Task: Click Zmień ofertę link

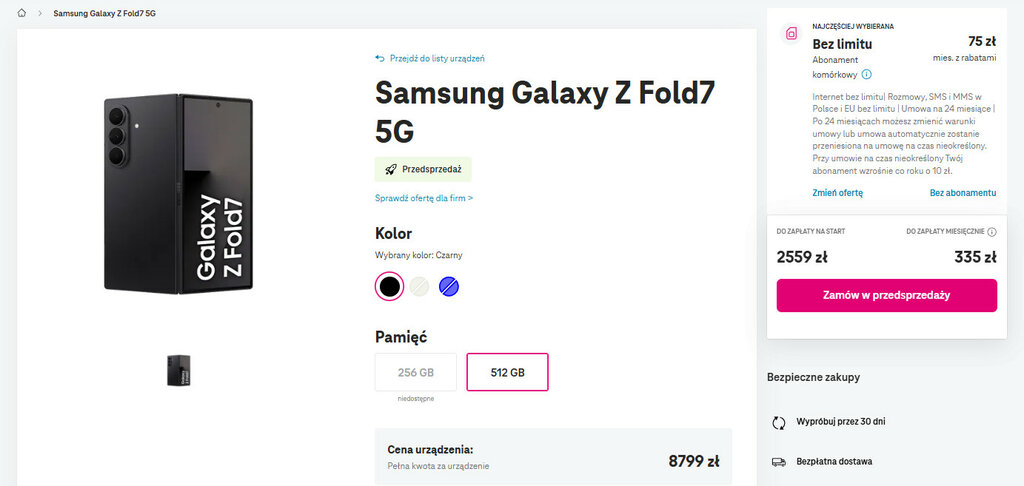Action: click(x=838, y=193)
